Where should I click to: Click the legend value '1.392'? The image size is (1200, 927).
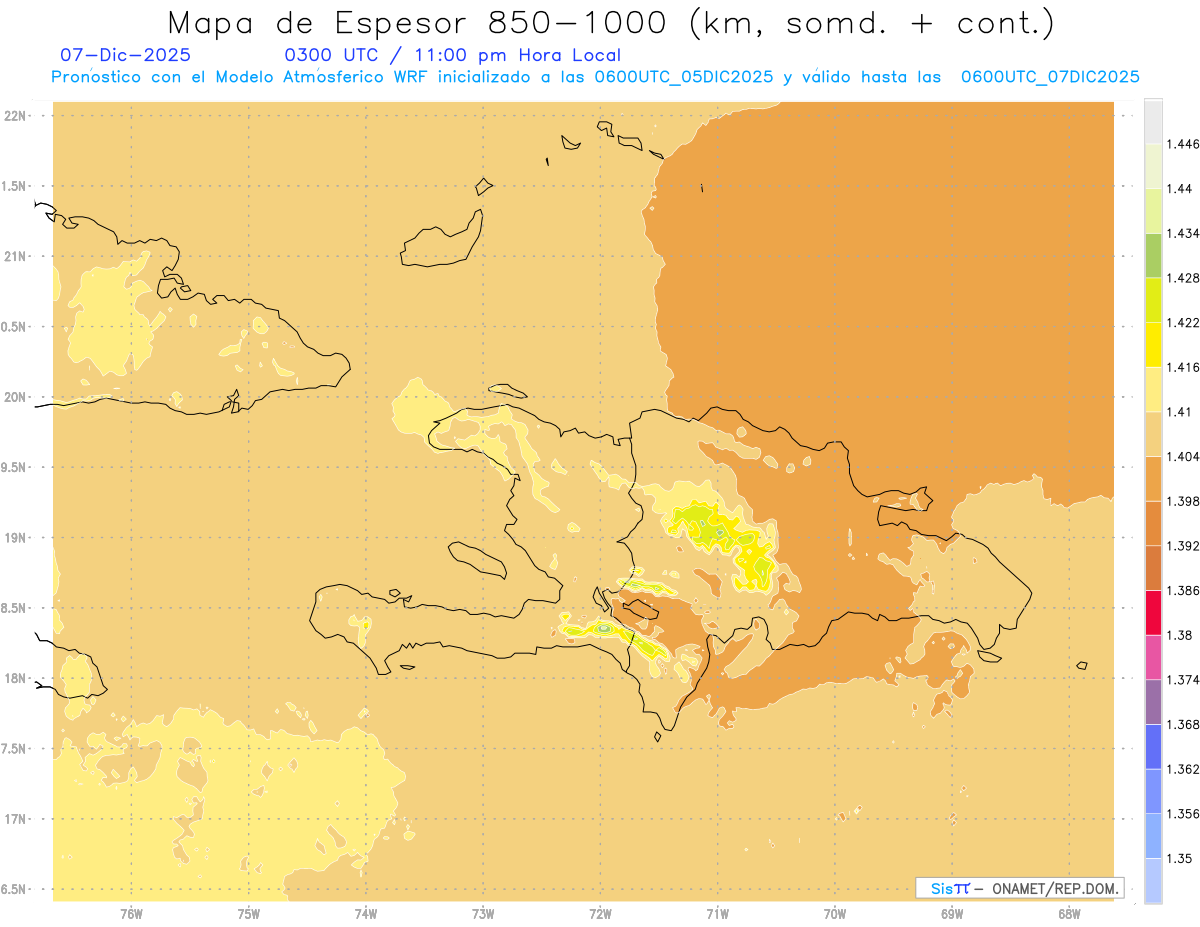pos(1182,546)
